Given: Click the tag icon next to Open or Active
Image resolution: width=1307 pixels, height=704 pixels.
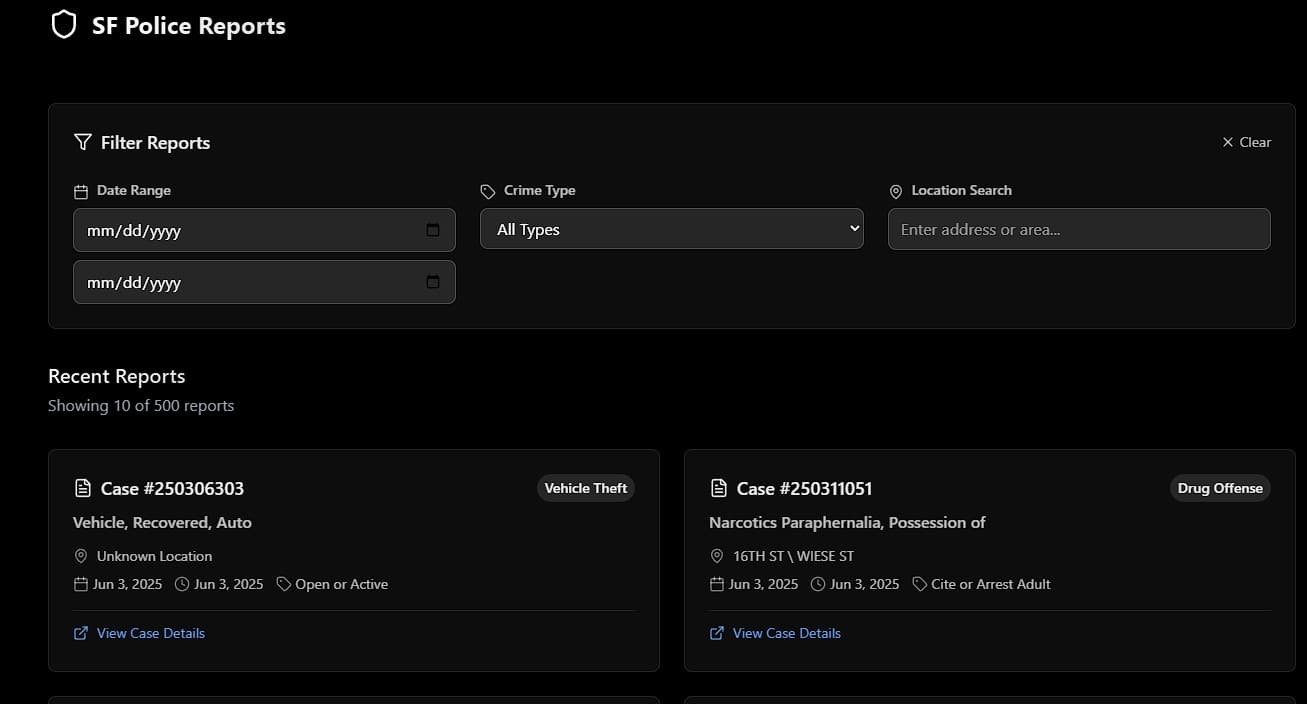Looking at the screenshot, I should [x=283, y=583].
